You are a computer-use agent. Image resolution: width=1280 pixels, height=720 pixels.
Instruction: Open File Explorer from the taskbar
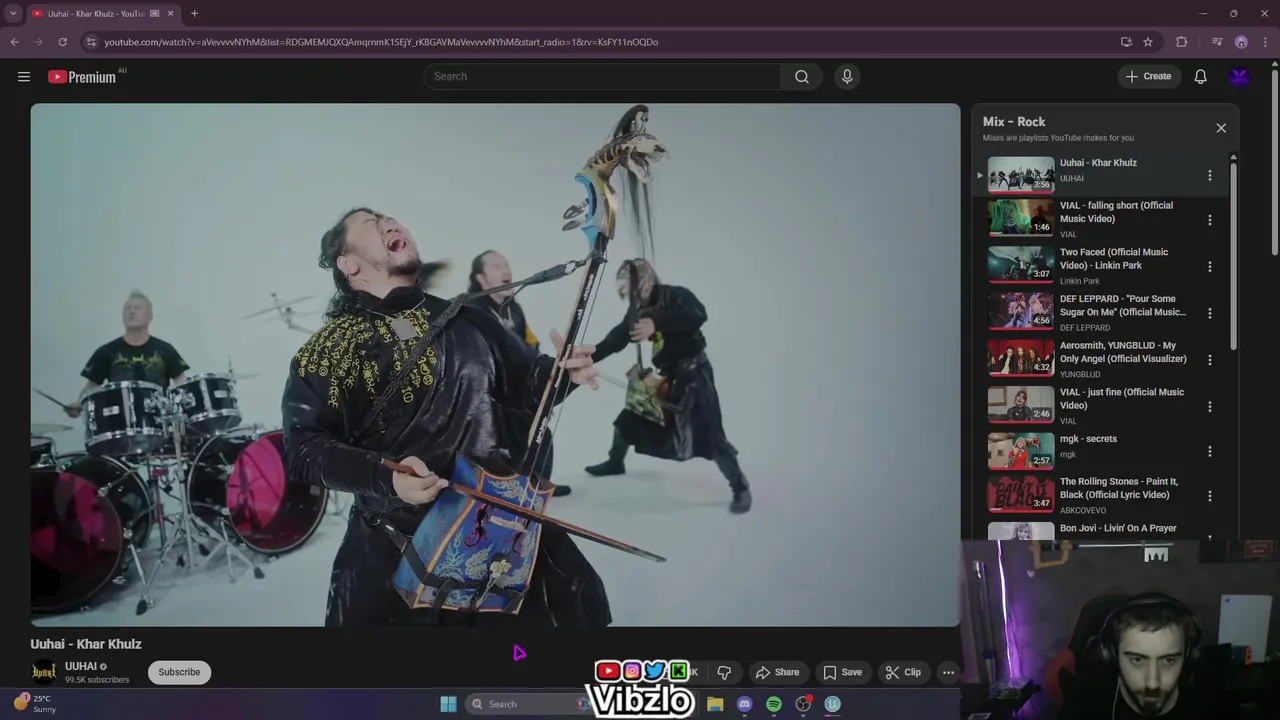(x=715, y=704)
